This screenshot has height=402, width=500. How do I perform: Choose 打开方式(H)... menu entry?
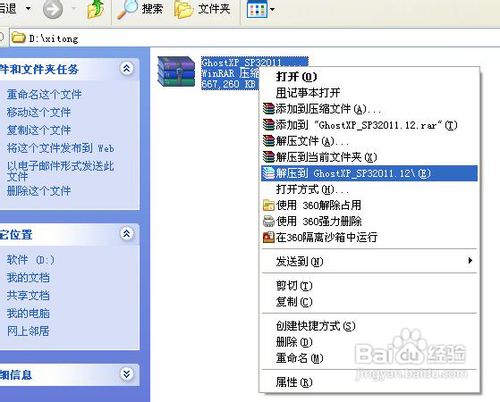(369, 189)
